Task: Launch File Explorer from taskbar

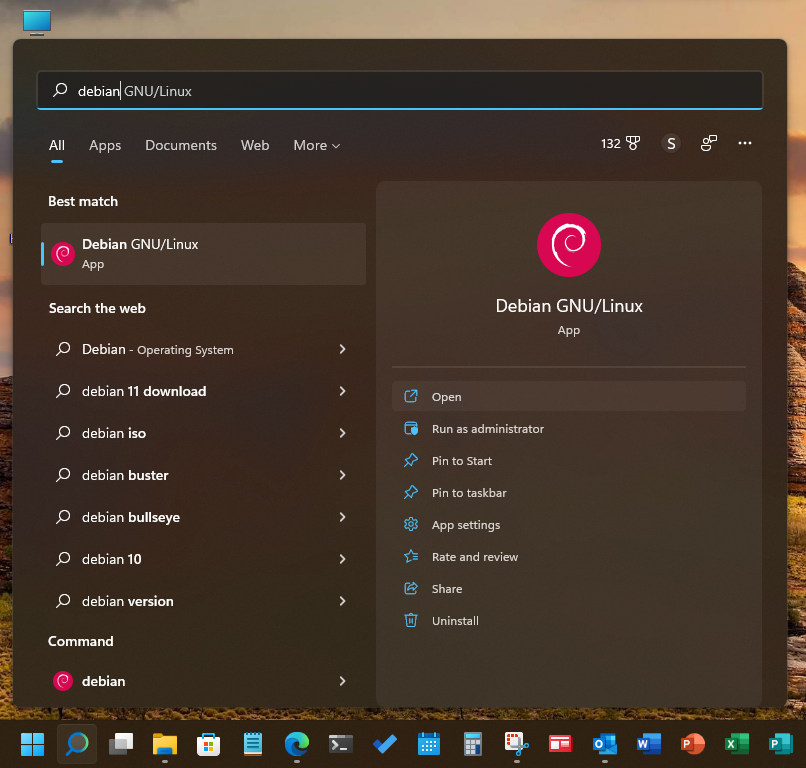Action: coord(165,744)
